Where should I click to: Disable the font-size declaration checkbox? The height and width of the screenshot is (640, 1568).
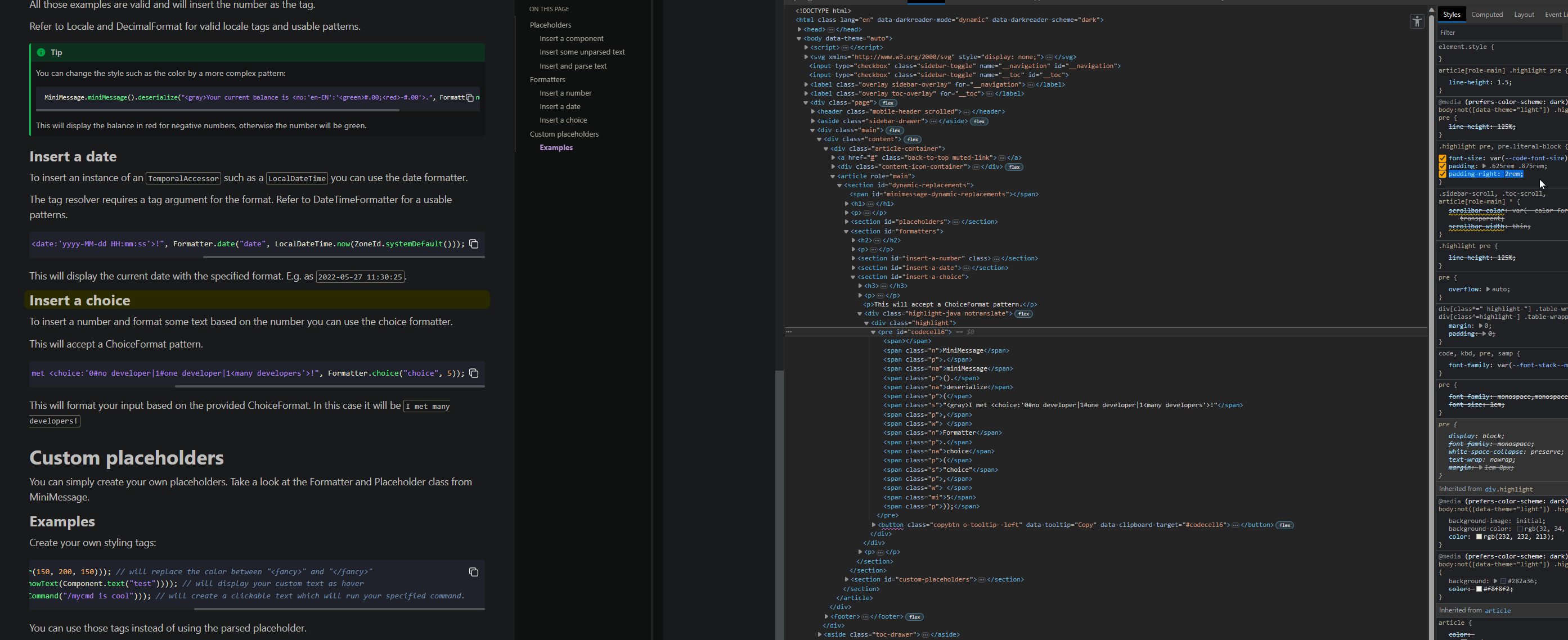1442,158
